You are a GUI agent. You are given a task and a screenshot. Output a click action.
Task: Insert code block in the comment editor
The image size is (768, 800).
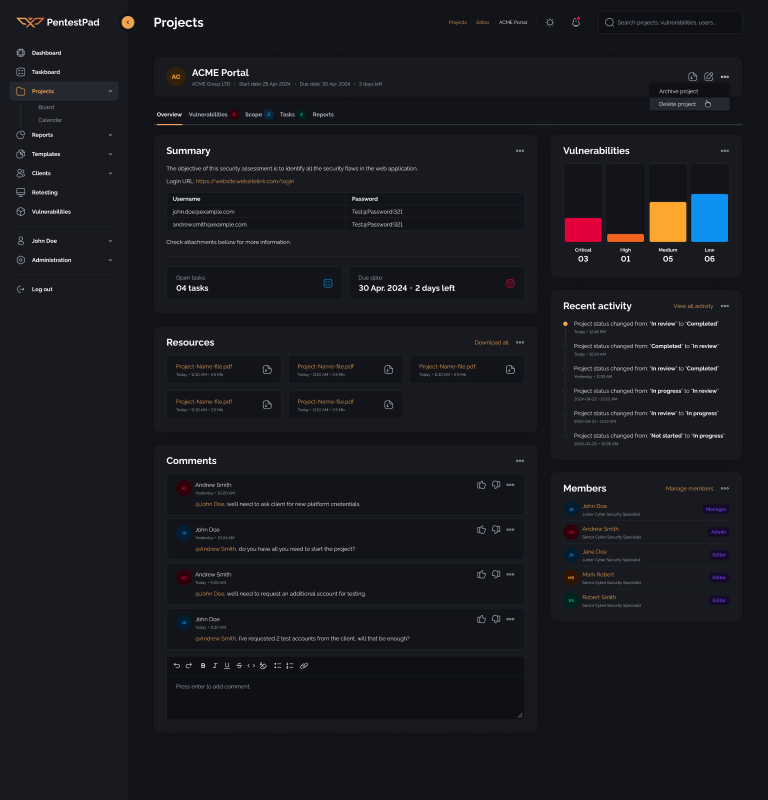251,666
